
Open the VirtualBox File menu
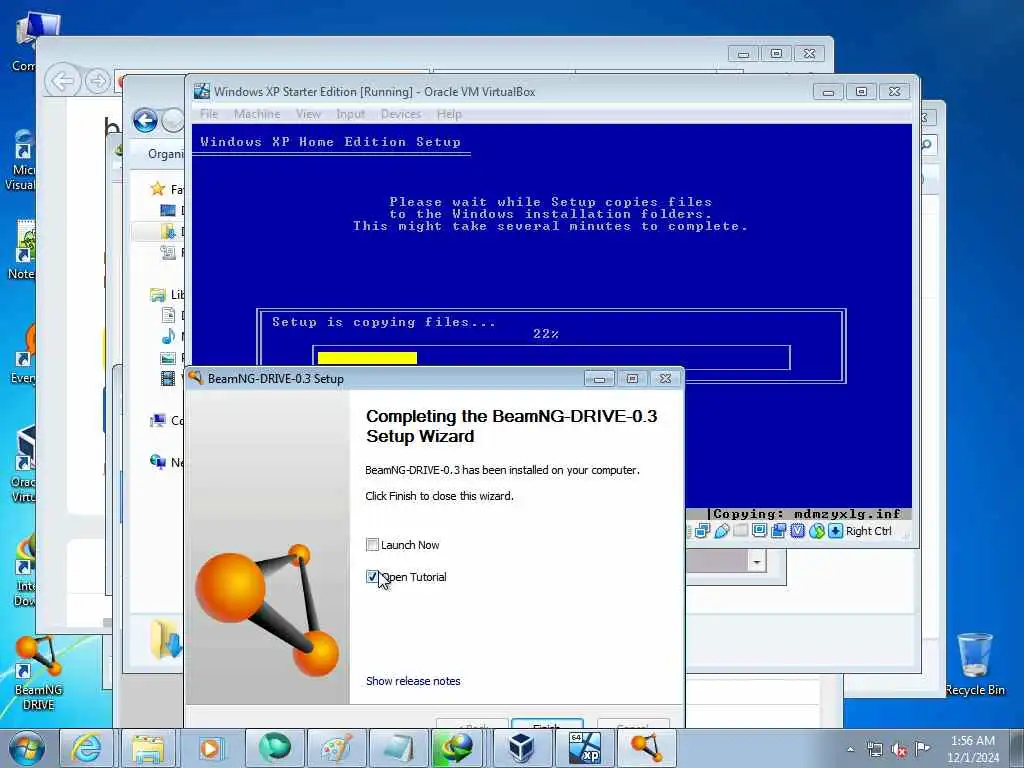coord(209,114)
